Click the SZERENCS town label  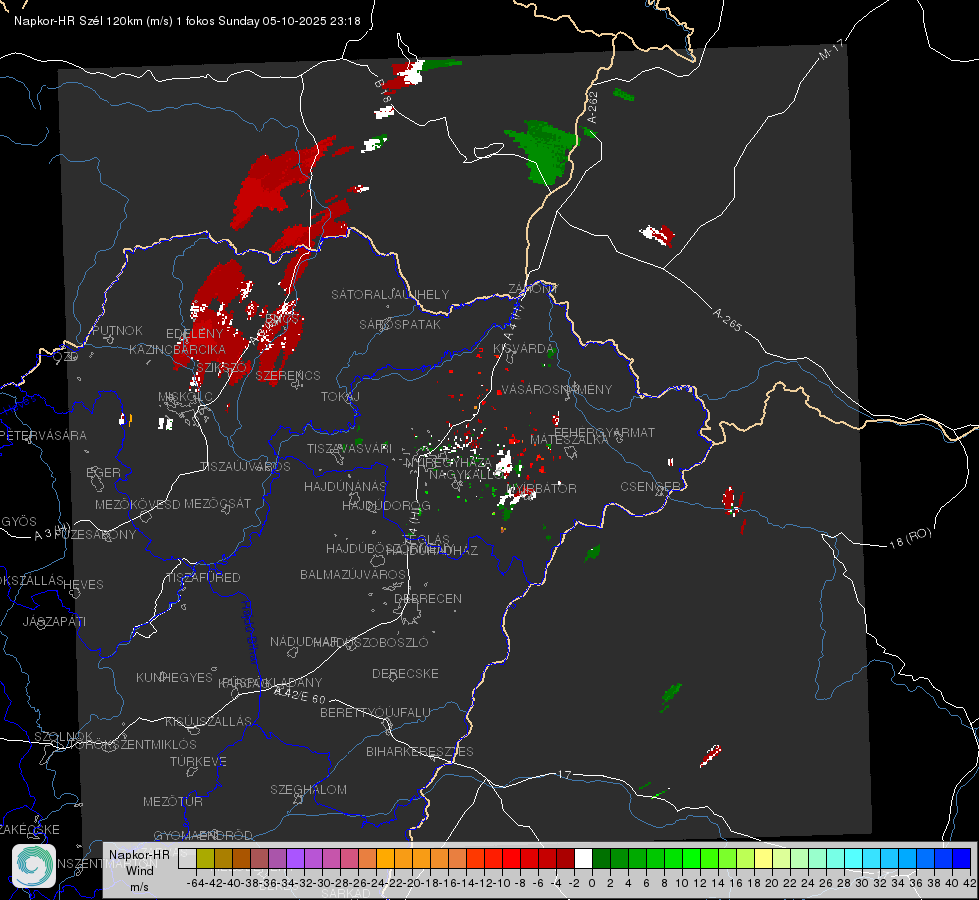[288, 375]
